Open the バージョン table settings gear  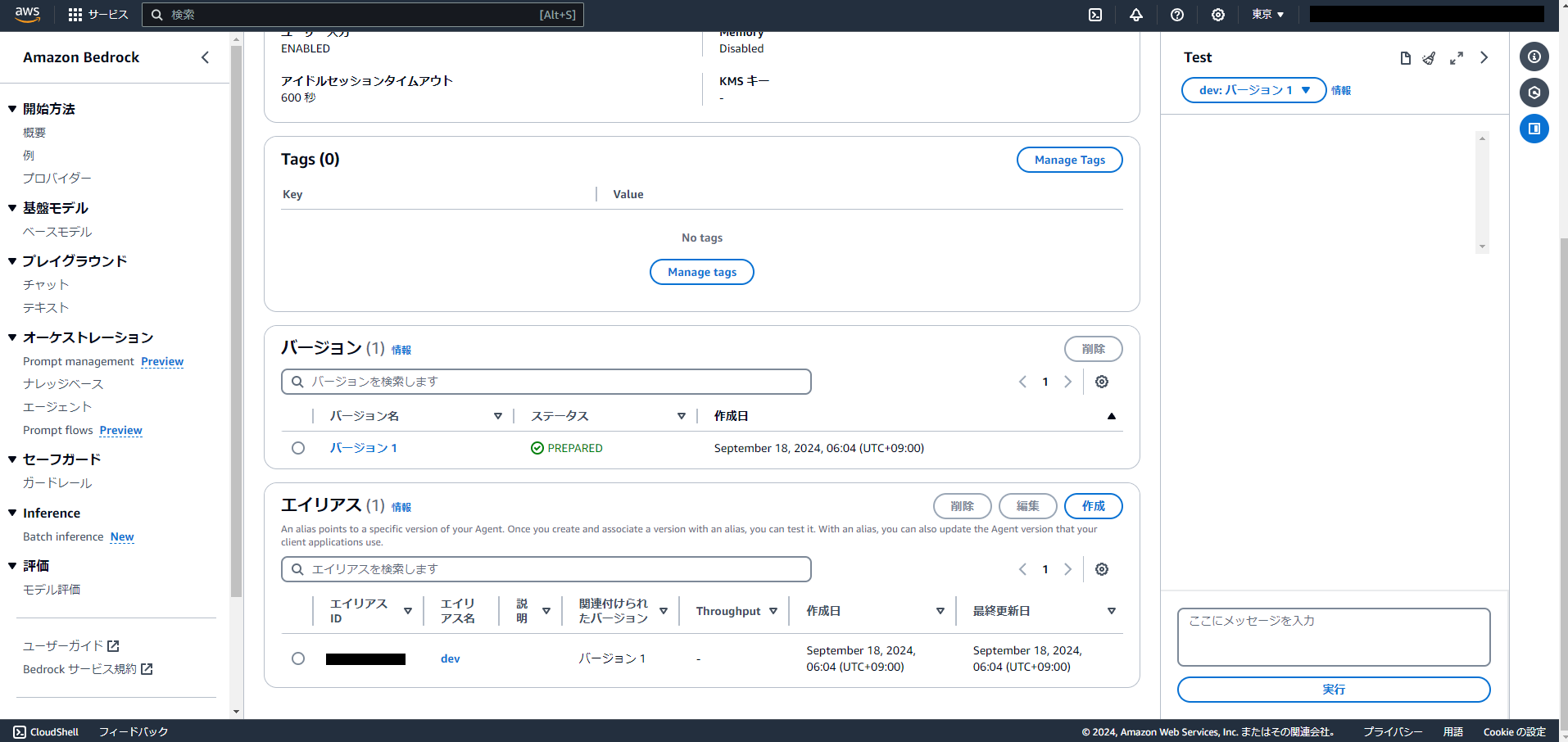pyautogui.click(x=1102, y=382)
